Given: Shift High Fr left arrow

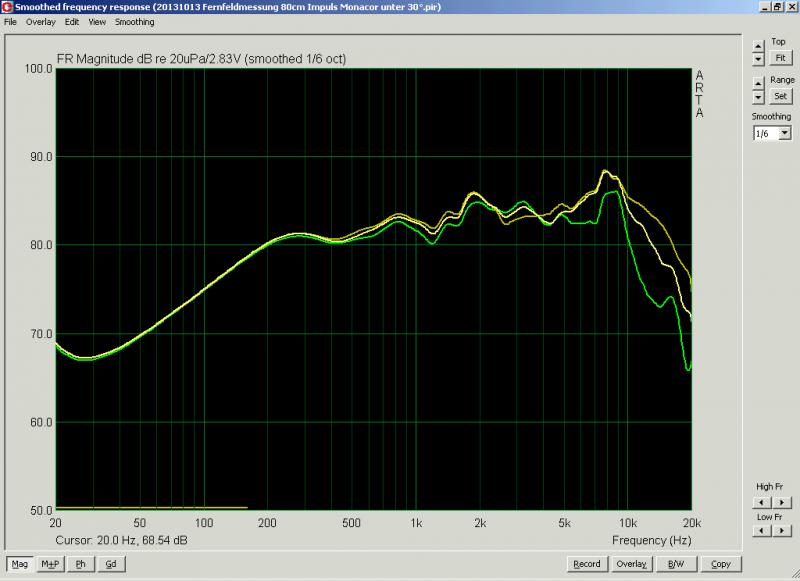Looking at the screenshot, I should point(762,502).
